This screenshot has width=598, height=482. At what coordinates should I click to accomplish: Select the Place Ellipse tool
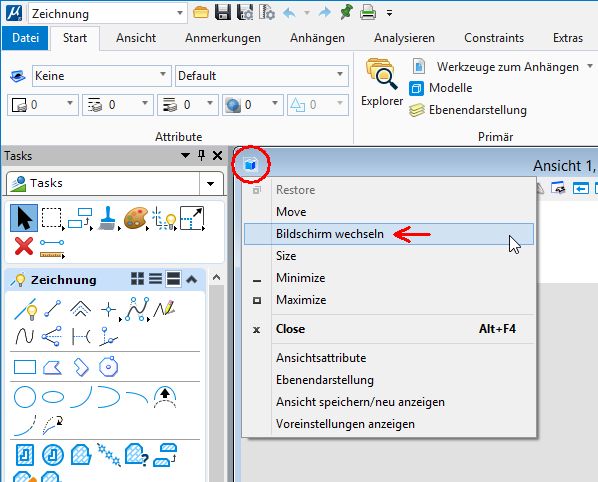pyautogui.click(x=53, y=397)
